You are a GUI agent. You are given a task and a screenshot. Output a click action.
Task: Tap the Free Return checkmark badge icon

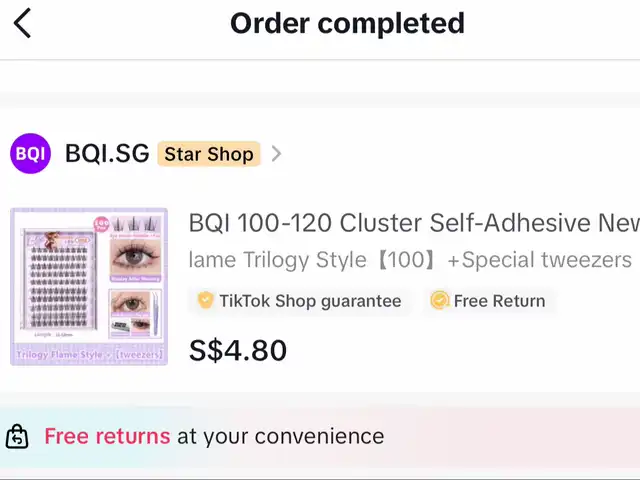[439, 301]
